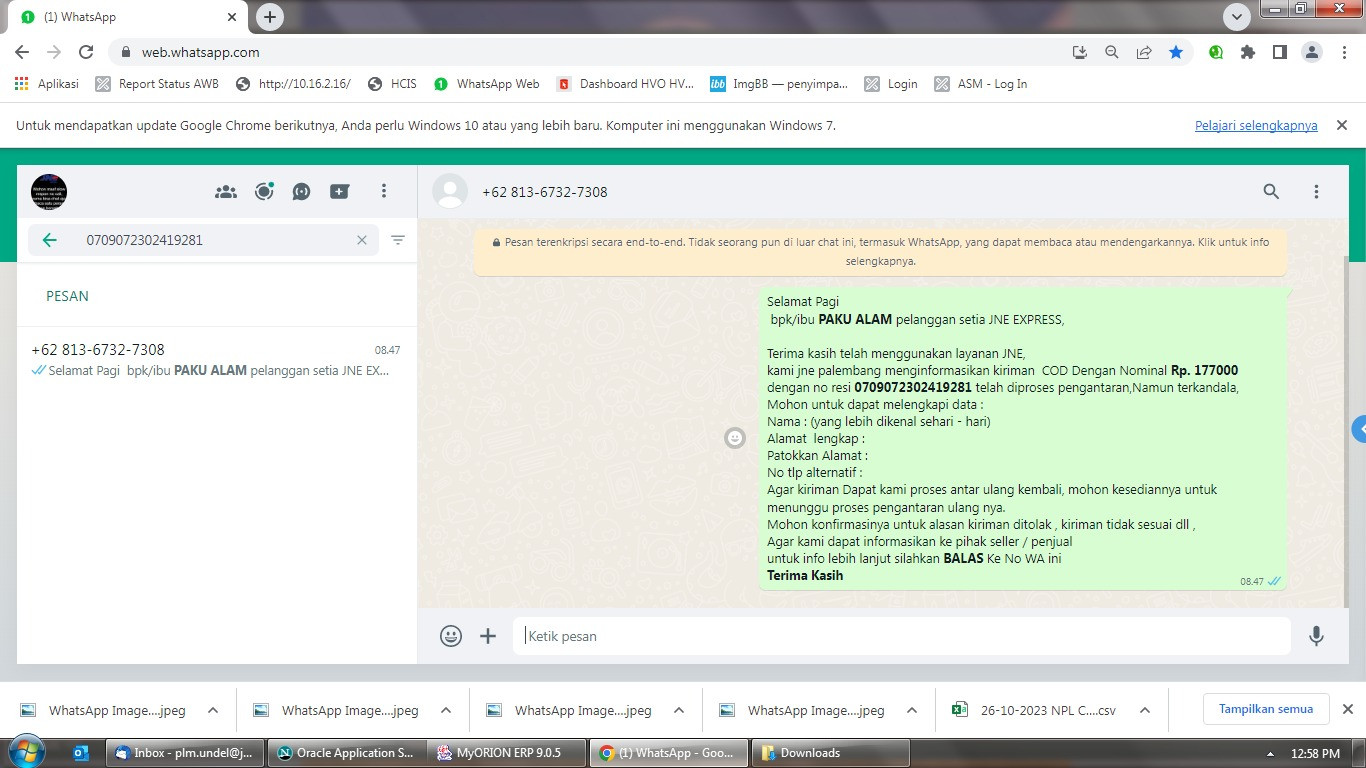Open the green extension icon in toolbar
Image resolution: width=1366 pixels, height=768 pixels.
click(x=1216, y=52)
